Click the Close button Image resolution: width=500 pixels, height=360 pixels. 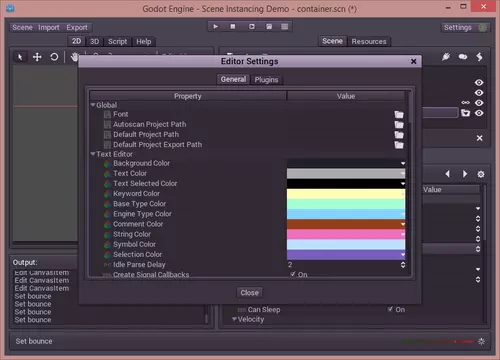coord(250,293)
